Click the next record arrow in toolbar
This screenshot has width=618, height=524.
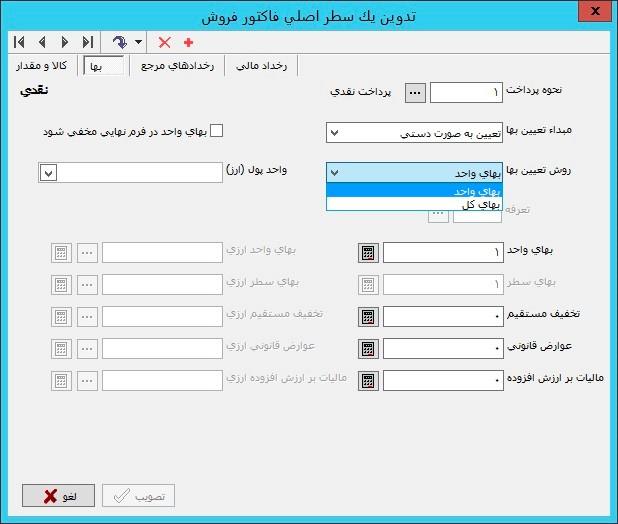[65, 42]
